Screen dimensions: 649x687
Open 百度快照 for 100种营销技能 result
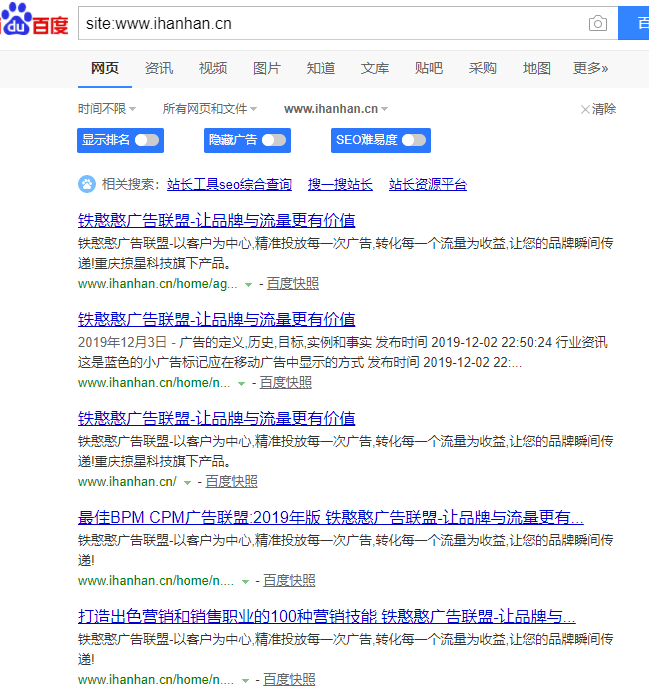pos(289,680)
